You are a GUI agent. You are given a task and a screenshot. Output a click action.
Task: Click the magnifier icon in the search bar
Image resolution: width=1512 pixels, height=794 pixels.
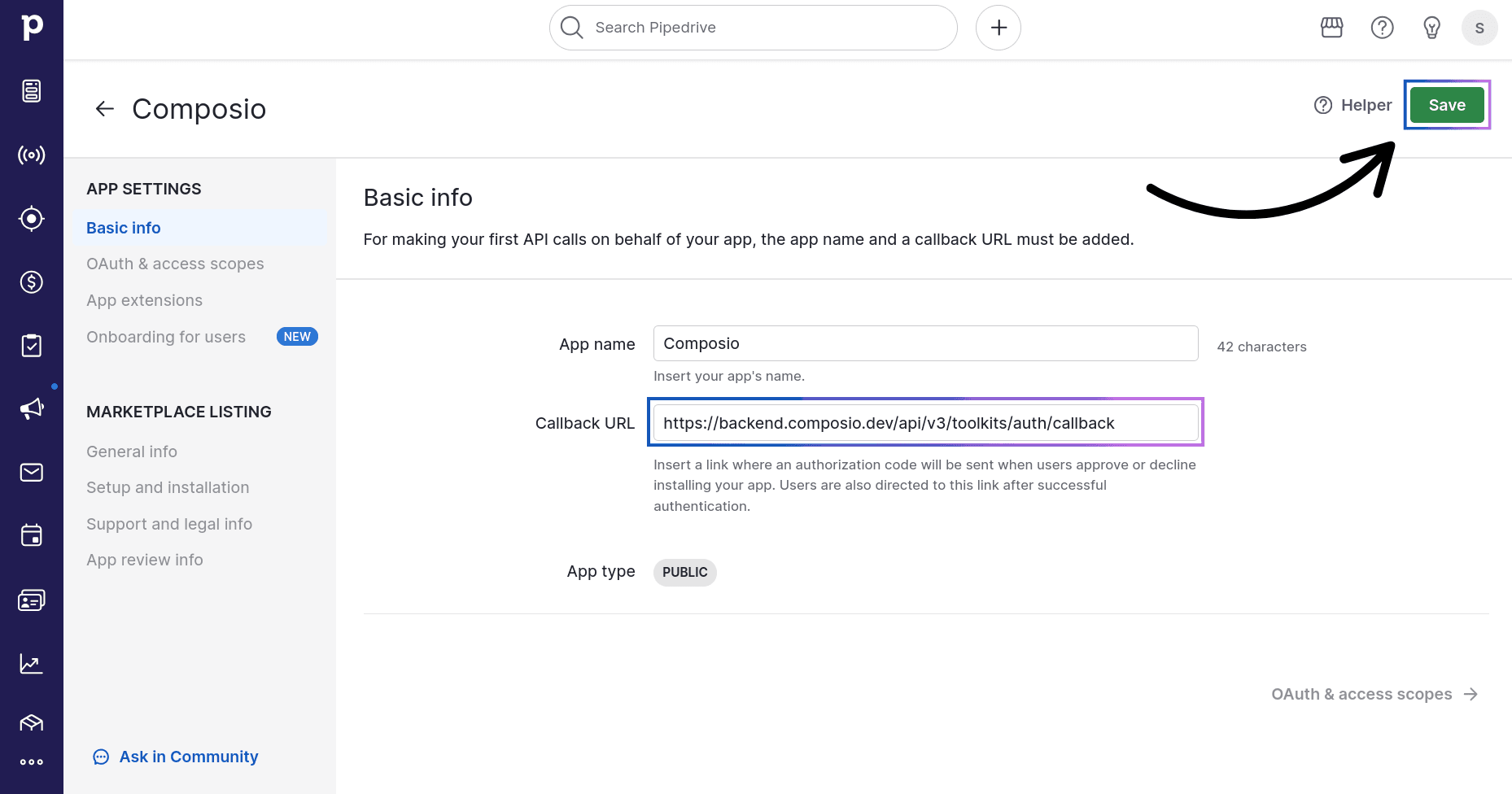pyautogui.click(x=572, y=28)
